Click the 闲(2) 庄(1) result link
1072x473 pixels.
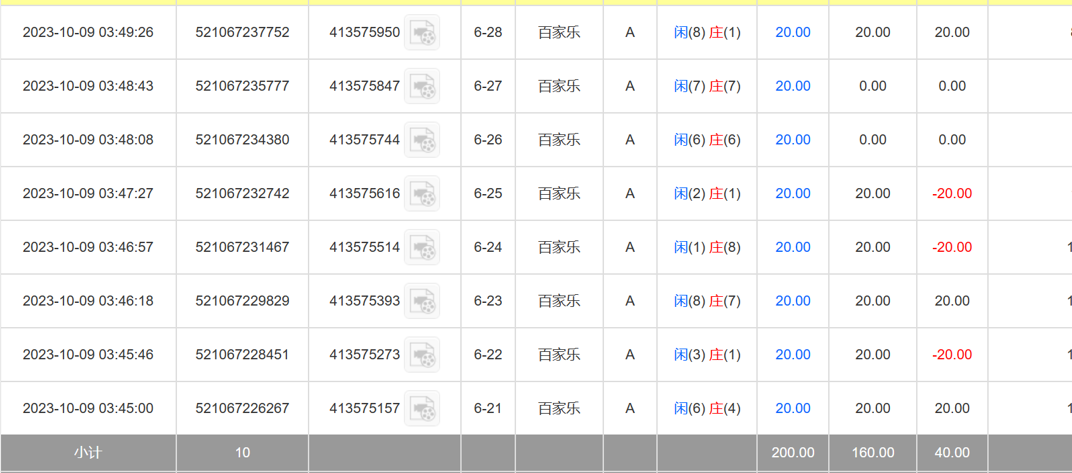707,193
